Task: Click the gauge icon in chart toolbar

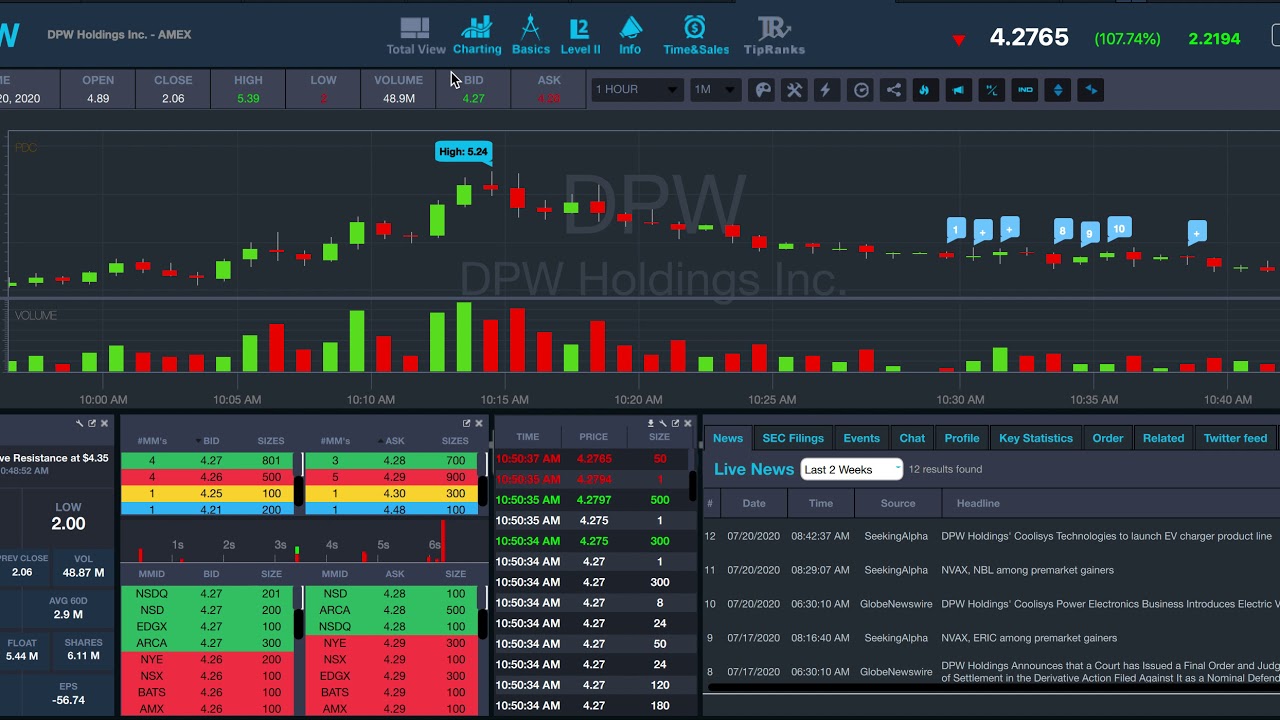Action: point(861,90)
